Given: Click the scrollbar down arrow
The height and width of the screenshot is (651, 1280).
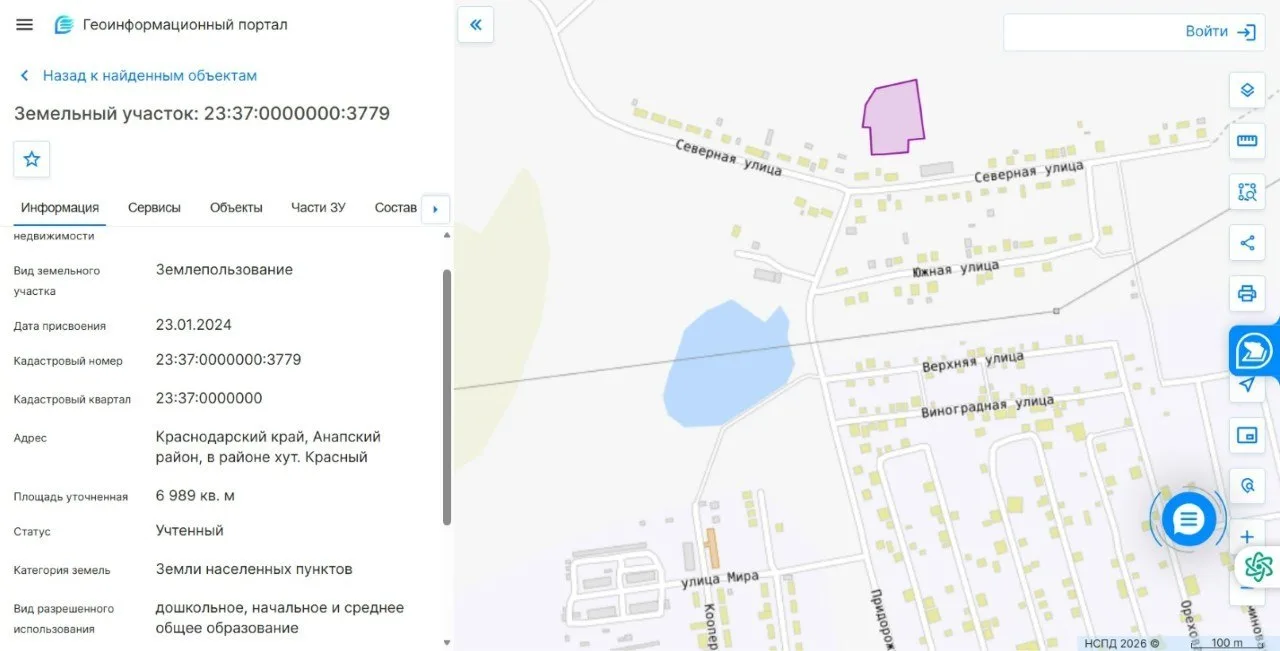Looking at the screenshot, I should point(447,642).
